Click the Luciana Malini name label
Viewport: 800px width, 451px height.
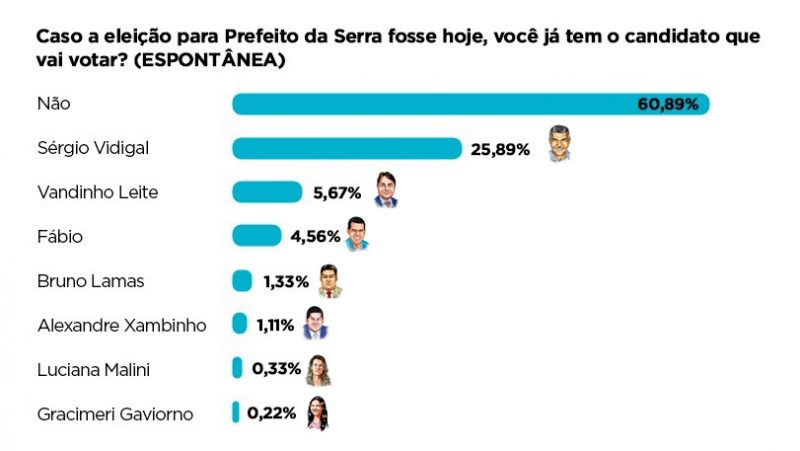coord(93,370)
